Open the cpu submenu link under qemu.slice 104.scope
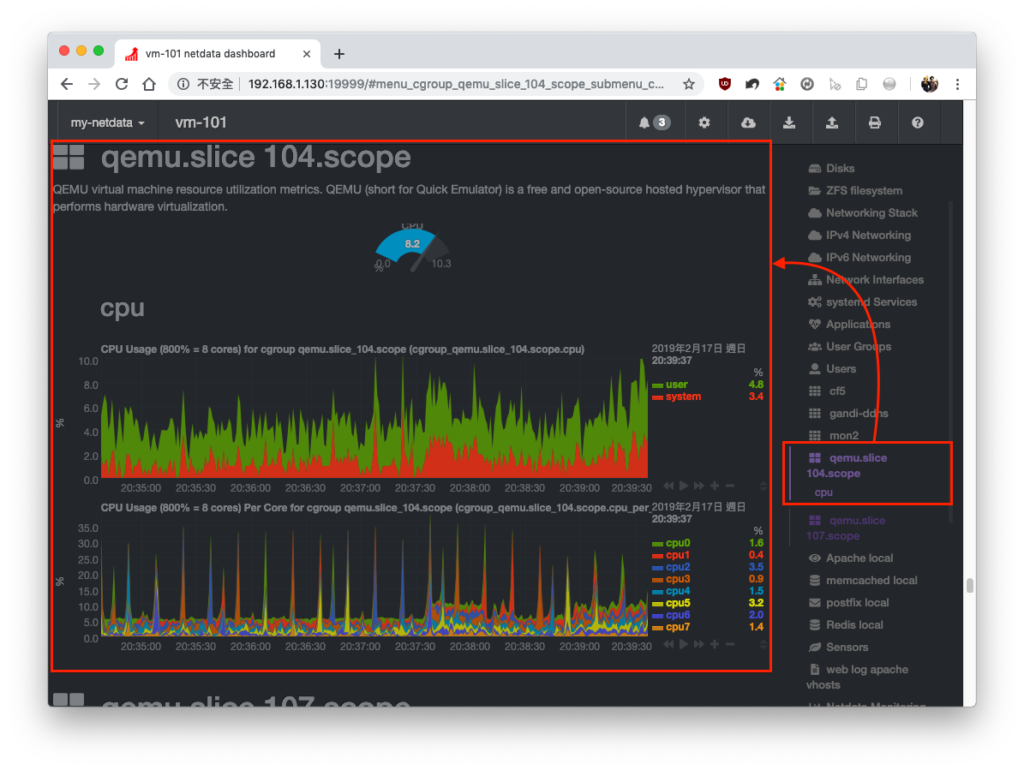1024x770 pixels. 824,492
